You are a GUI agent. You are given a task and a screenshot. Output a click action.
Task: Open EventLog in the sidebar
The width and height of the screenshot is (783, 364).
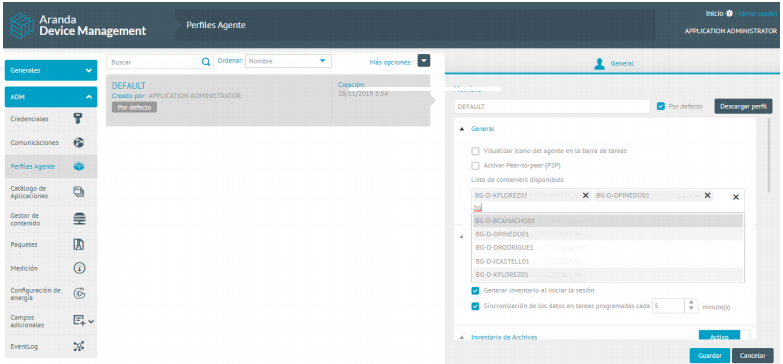(51, 346)
